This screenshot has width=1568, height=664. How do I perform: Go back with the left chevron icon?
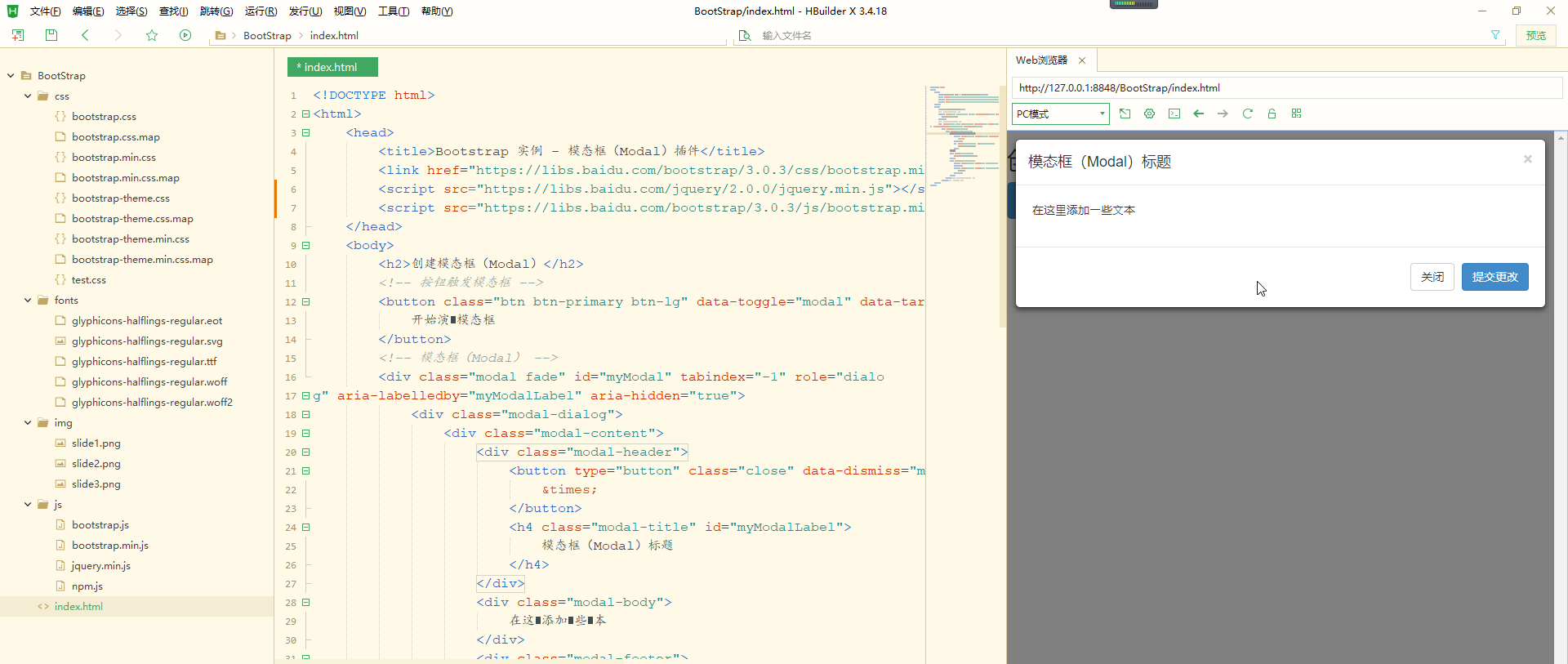(85, 35)
